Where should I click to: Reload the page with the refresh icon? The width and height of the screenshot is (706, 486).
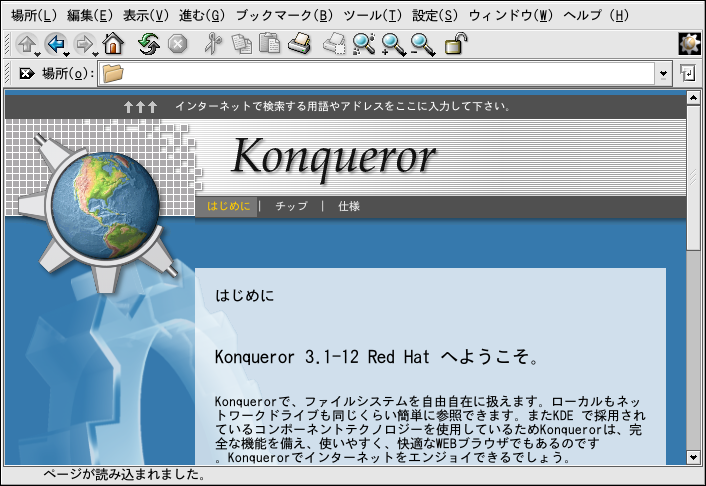(148, 43)
